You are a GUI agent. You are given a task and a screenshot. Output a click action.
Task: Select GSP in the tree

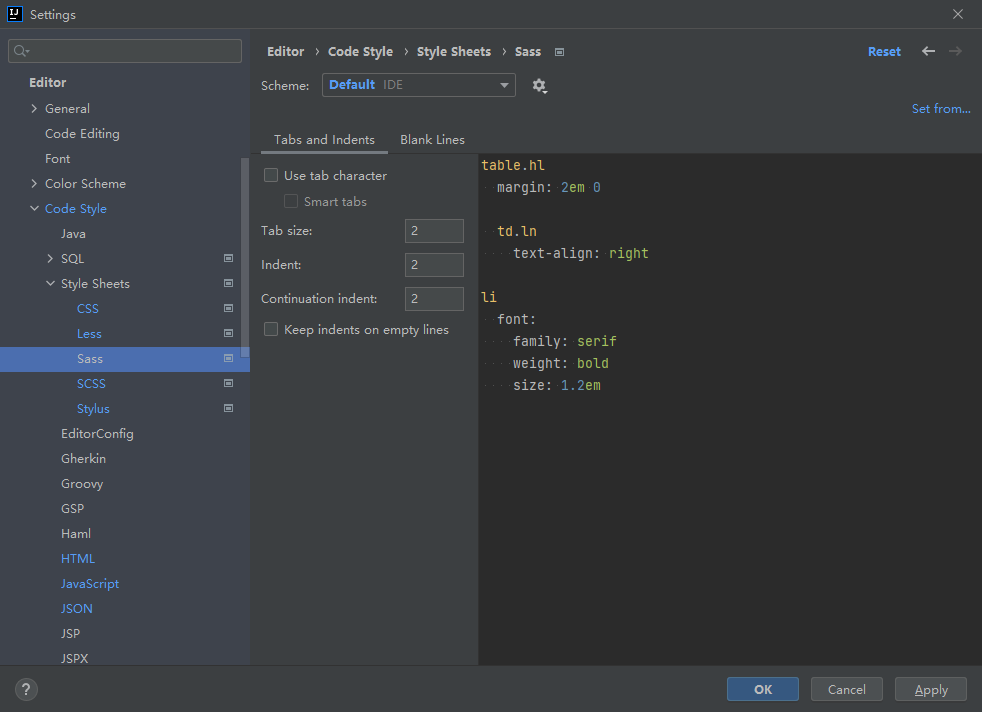[x=73, y=509]
